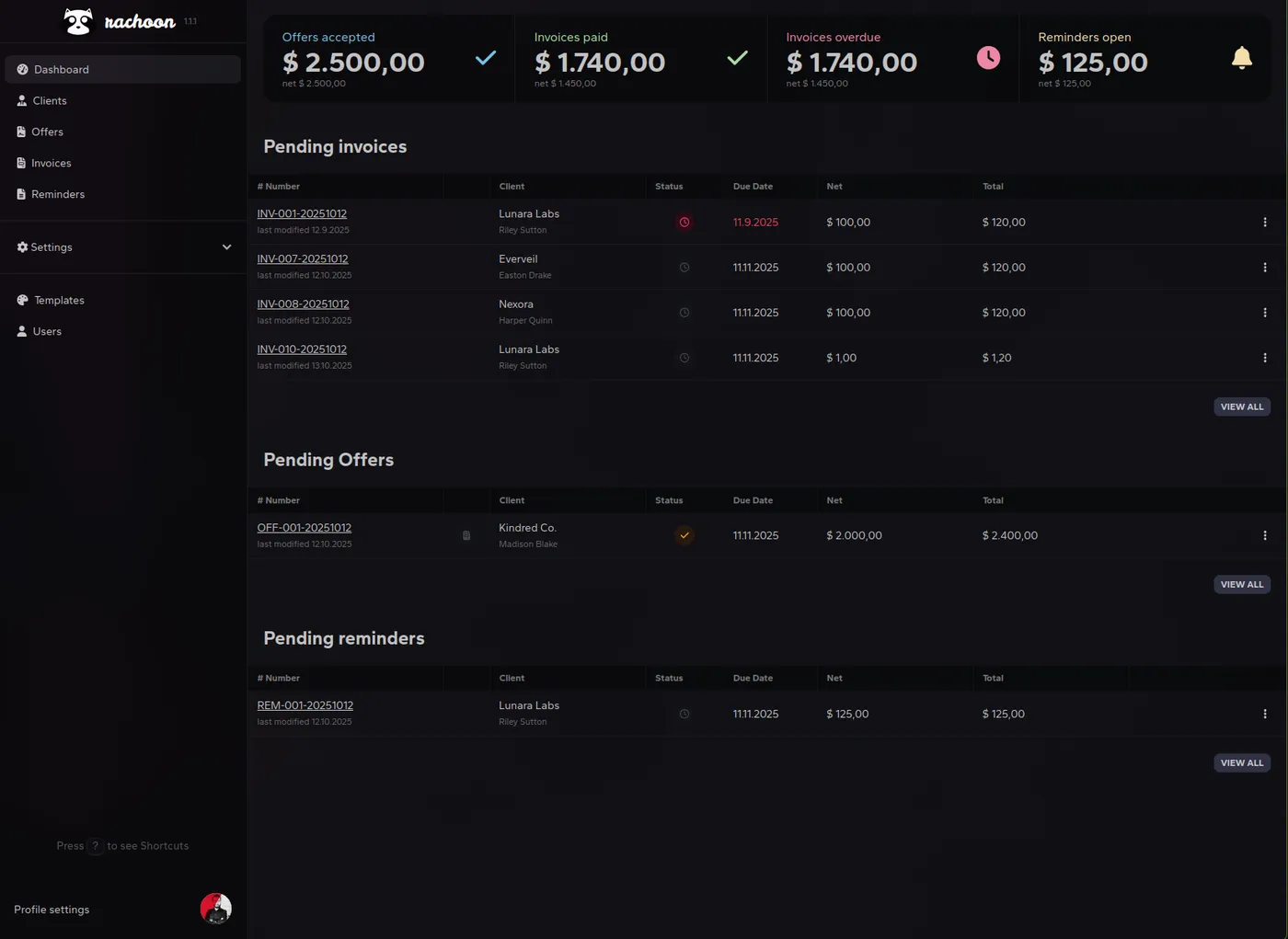Click the bell icon on Reminders open card
Screen dimensions: 1288x939
point(1242,57)
